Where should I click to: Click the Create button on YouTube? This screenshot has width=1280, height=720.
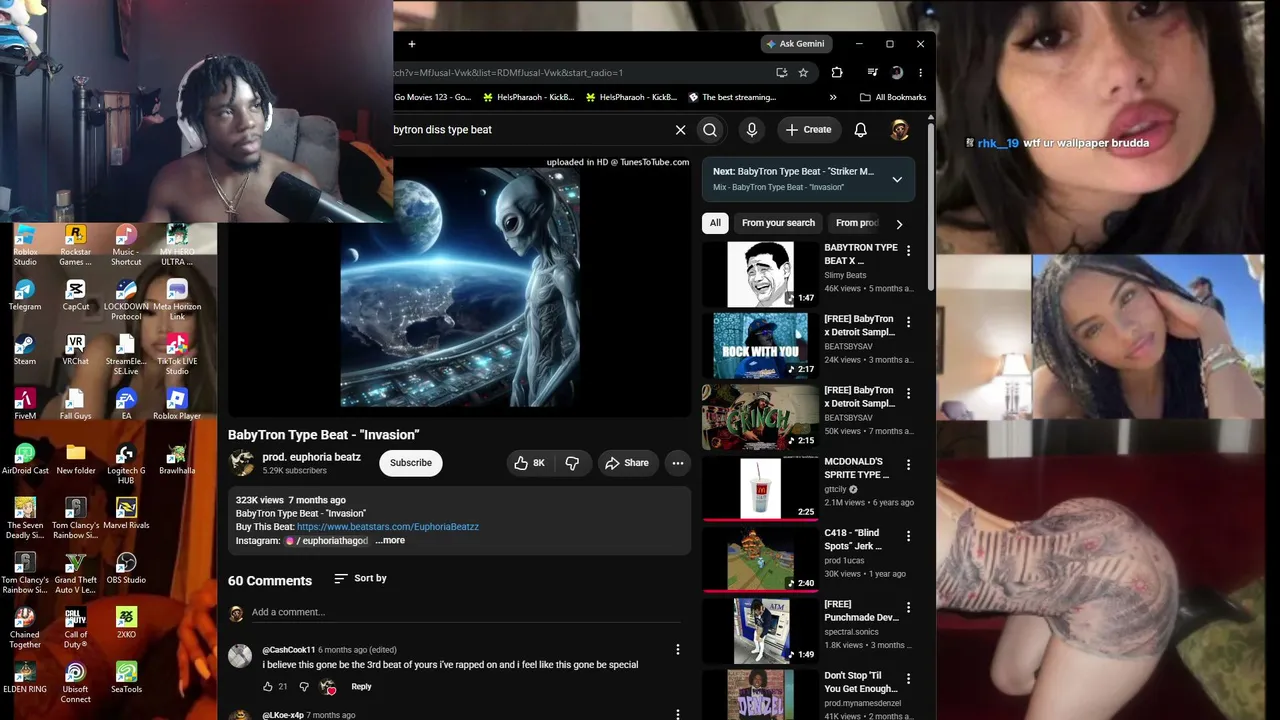pos(808,130)
